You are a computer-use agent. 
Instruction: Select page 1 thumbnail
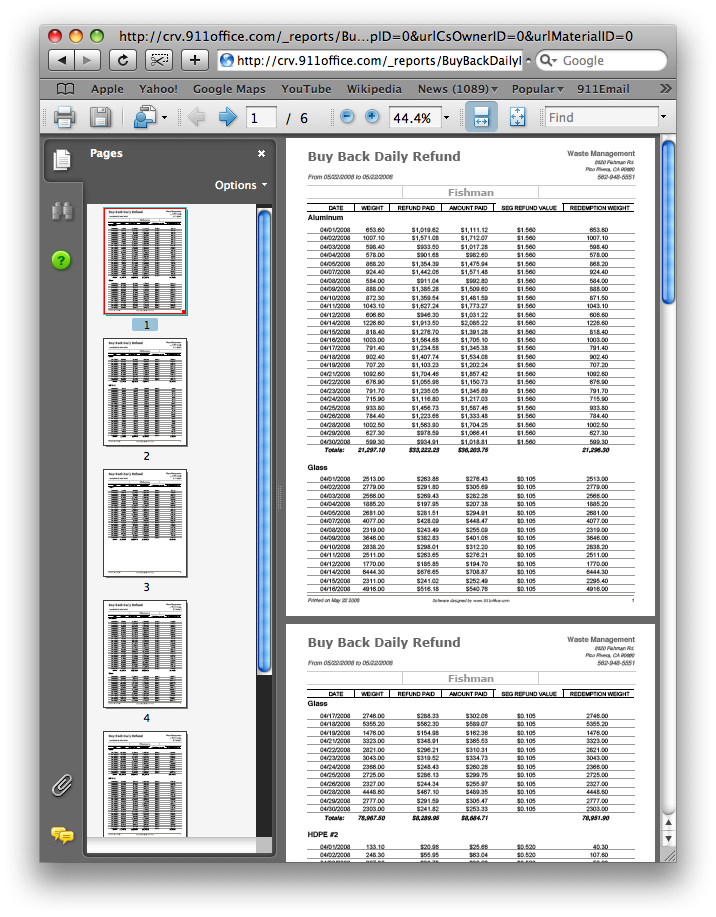coord(145,261)
